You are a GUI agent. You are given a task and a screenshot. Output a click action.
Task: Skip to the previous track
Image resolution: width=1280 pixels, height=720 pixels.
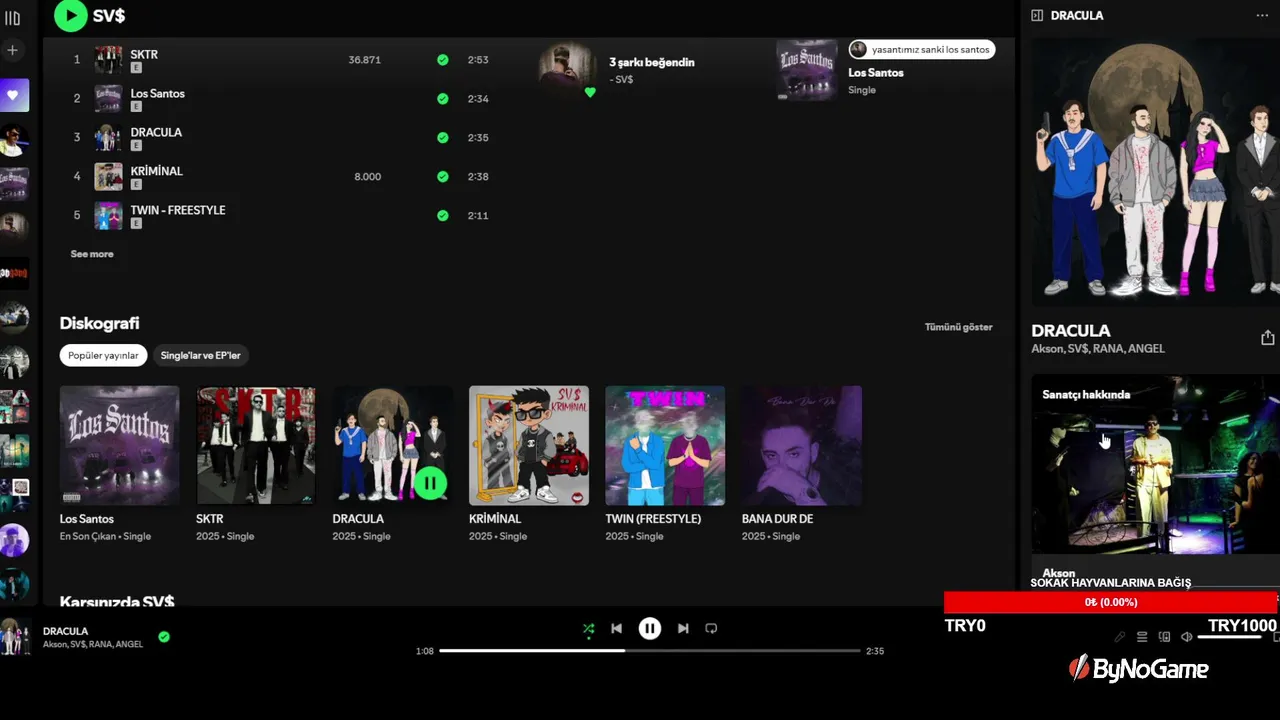click(x=617, y=629)
